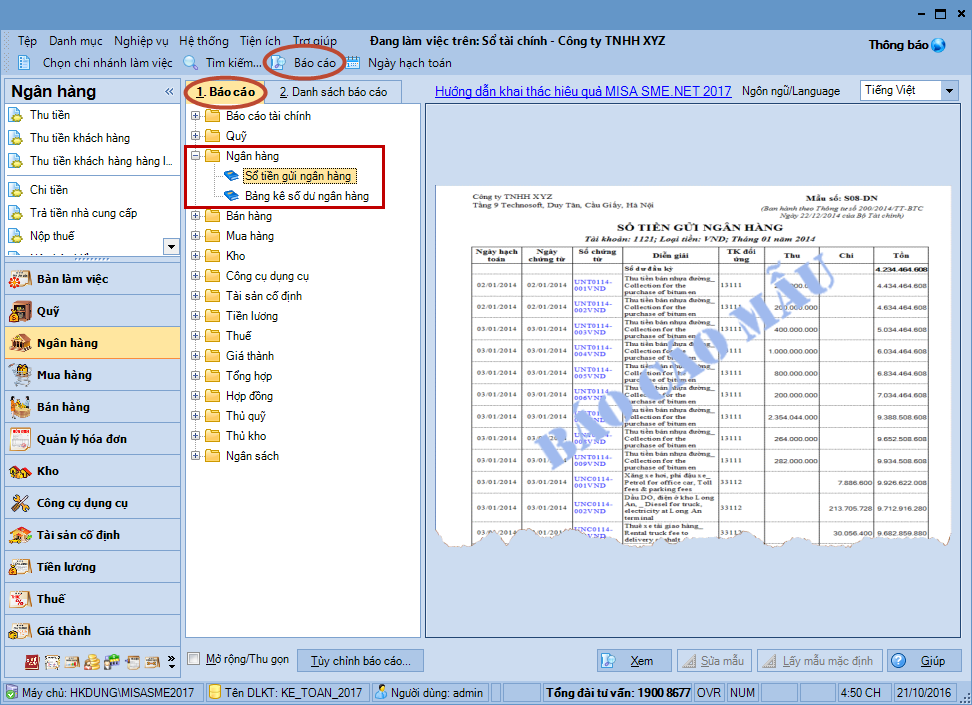
Task: Click the Thông báo globe icon
Action: coord(938,45)
